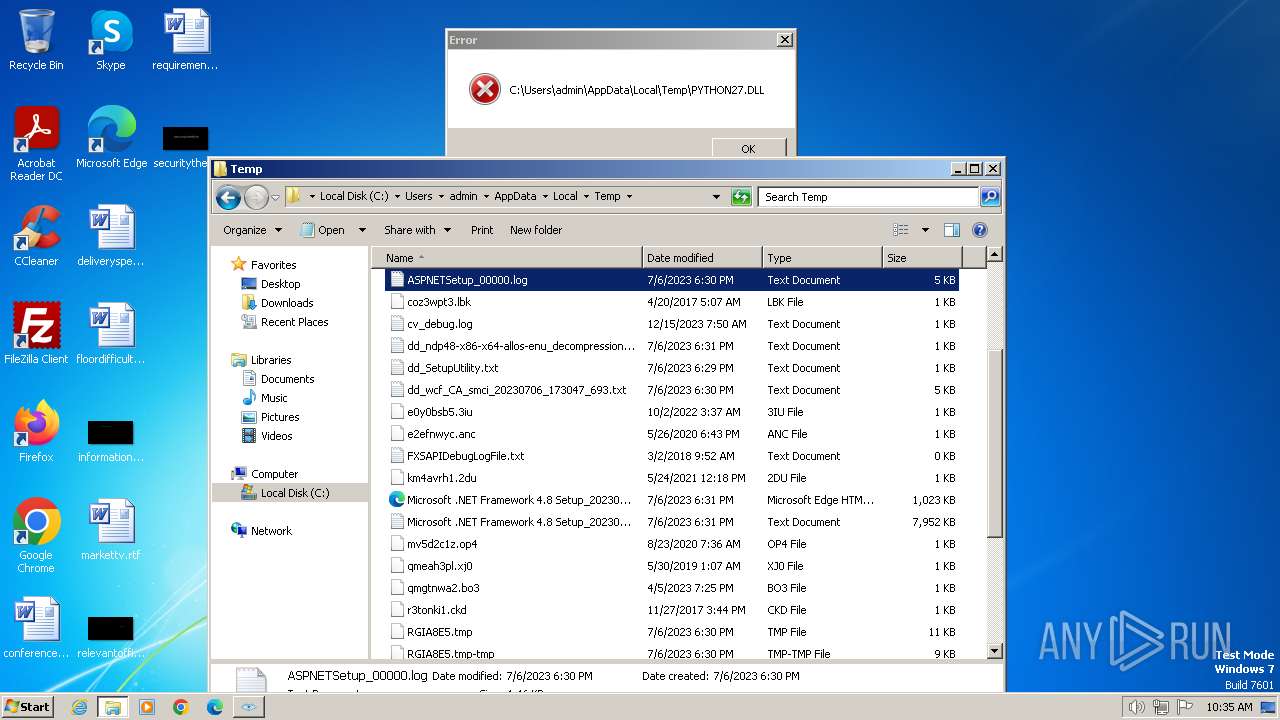Open the Google Chrome desktop shortcut
Viewport: 1280px width, 720px height.
pyautogui.click(x=36, y=534)
